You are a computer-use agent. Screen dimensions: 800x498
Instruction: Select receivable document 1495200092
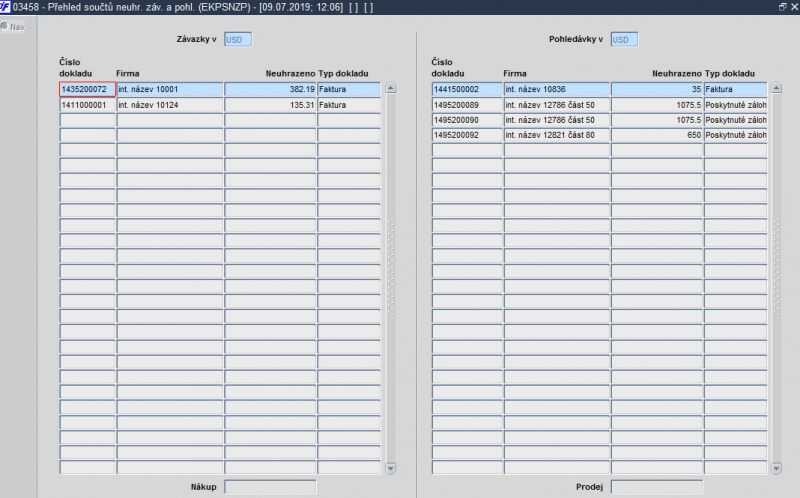467,135
